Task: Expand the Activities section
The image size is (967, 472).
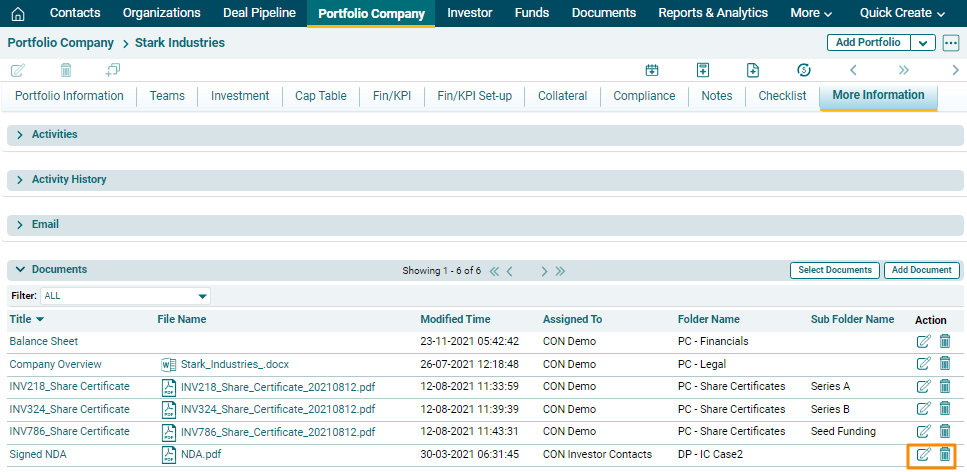Action: click(19, 134)
